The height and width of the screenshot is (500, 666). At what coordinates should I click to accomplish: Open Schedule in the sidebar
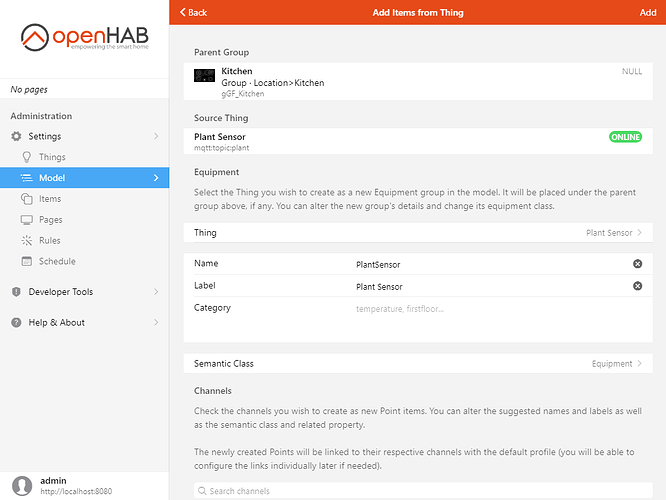point(57,262)
